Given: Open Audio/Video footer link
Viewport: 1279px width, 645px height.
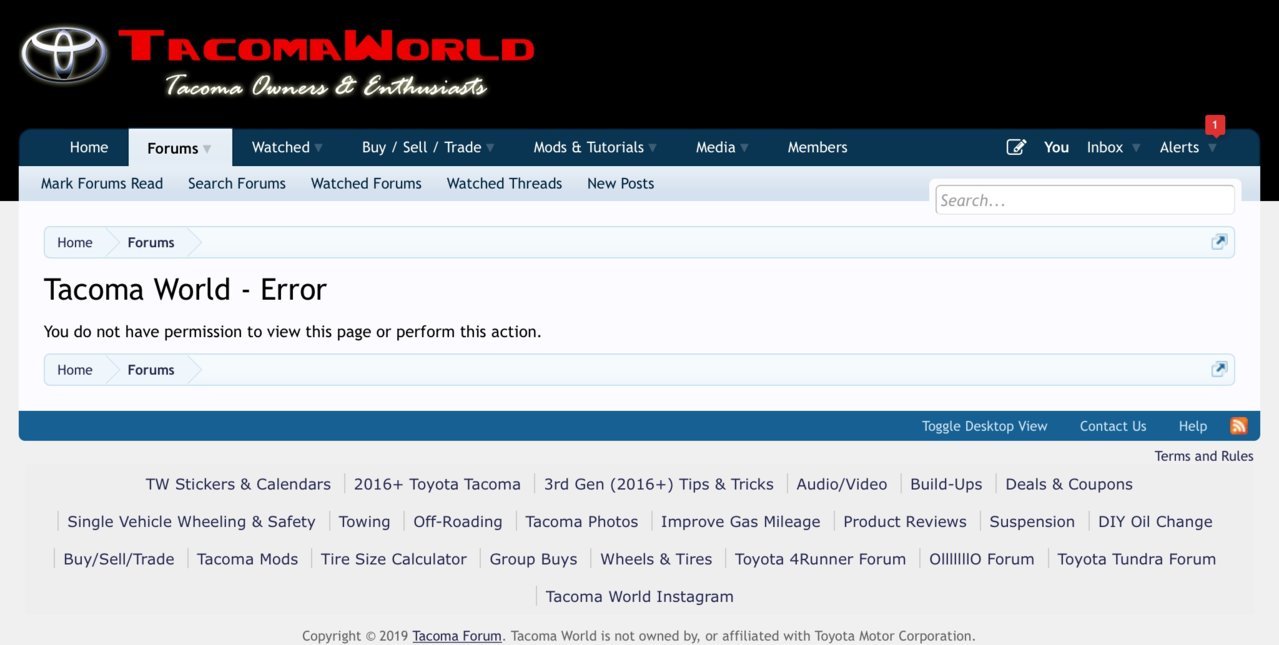Looking at the screenshot, I should coord(842,484).
